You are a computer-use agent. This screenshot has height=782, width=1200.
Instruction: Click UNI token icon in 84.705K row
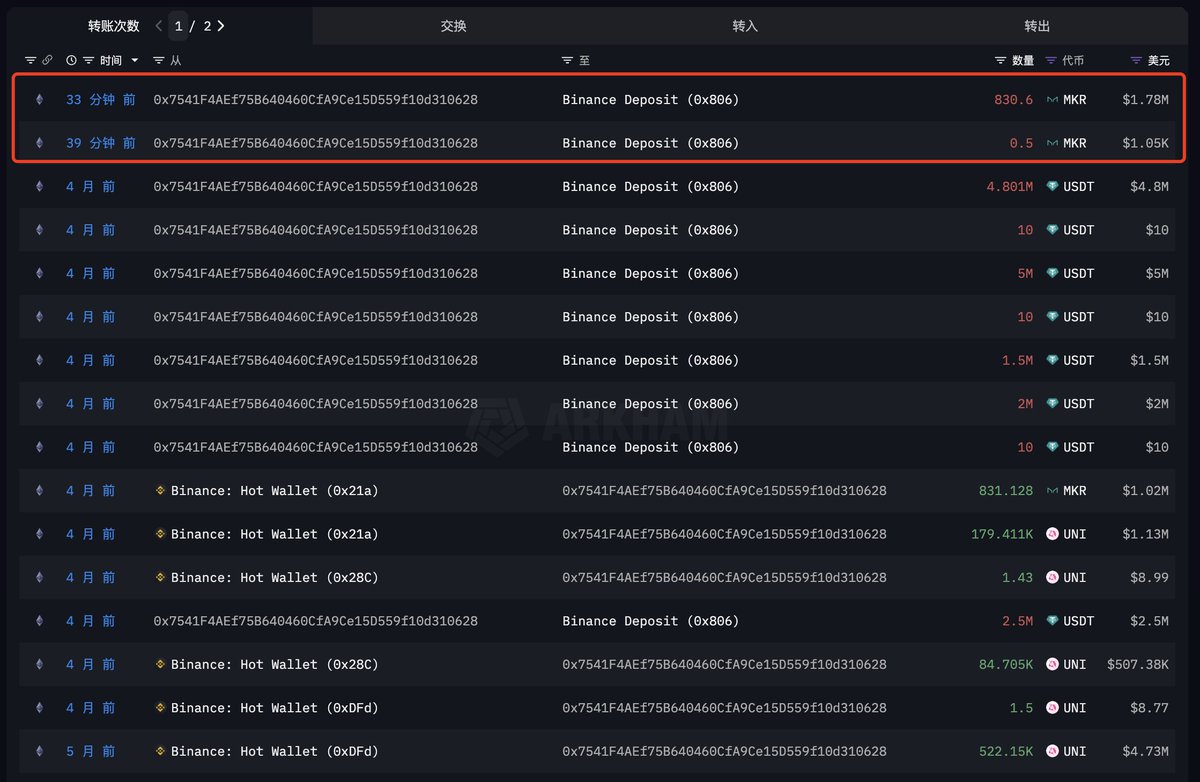tap(1052, 664)
